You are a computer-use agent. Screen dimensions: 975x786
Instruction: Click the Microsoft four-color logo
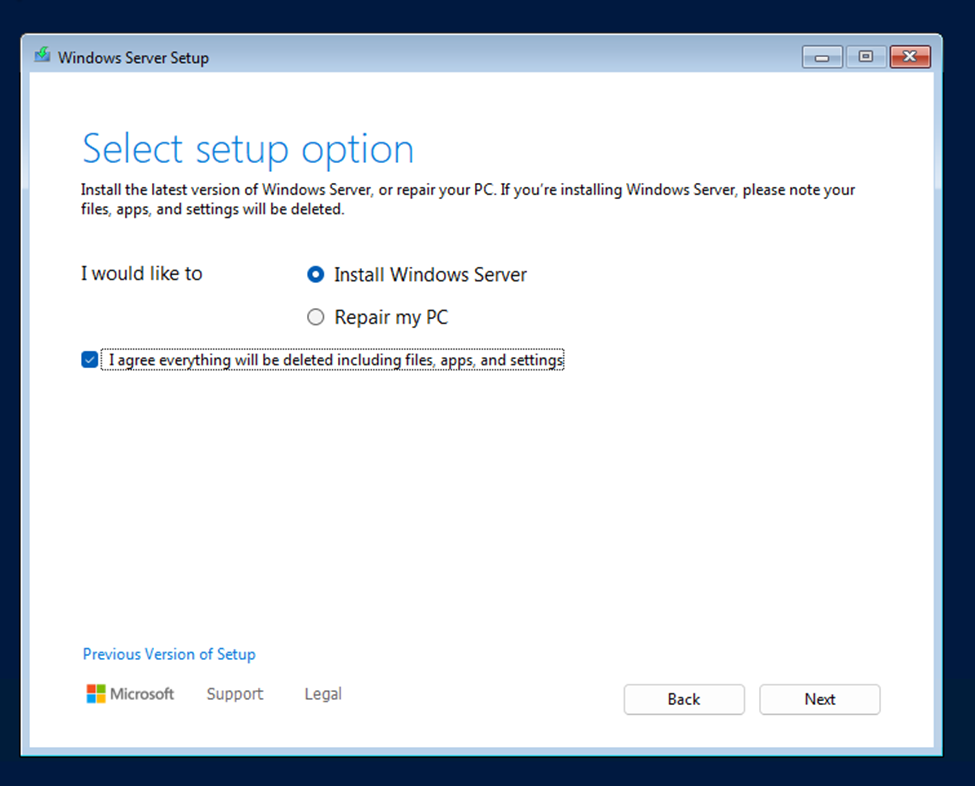(96, 693)
